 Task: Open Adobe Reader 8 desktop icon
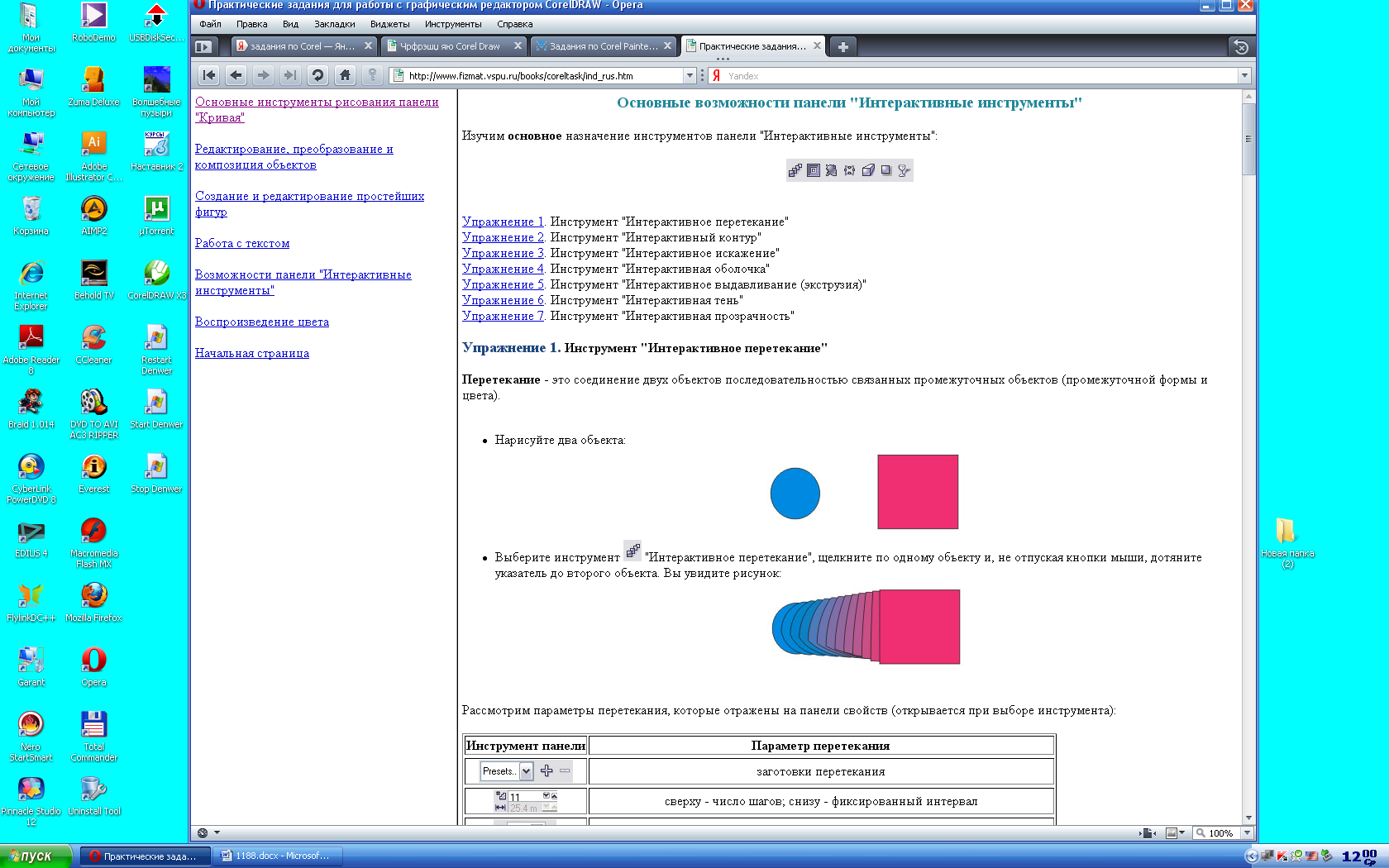pyautogui.click(x=31, y=348)
